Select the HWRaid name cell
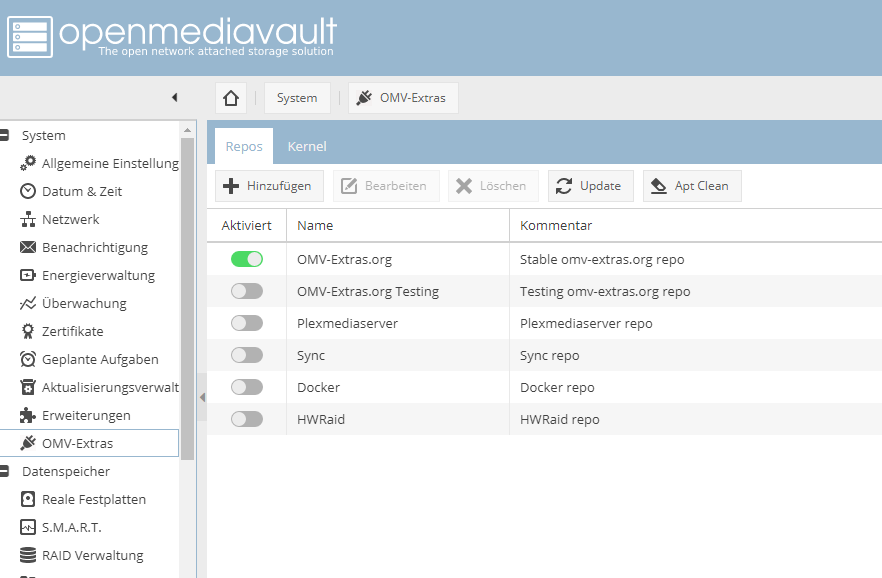This screenshot has height=578, width=882. pyautogui.click(x=398, y=419)
